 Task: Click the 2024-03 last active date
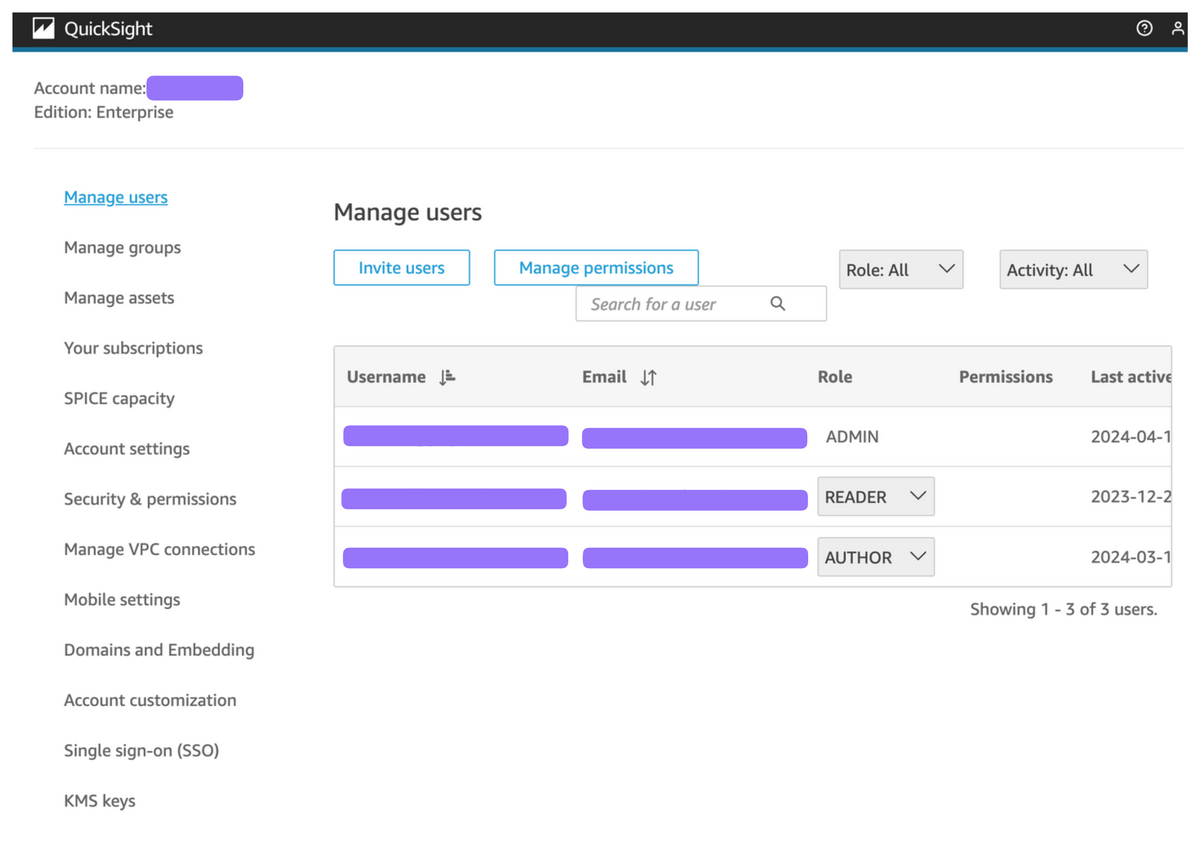[1130, 557]
